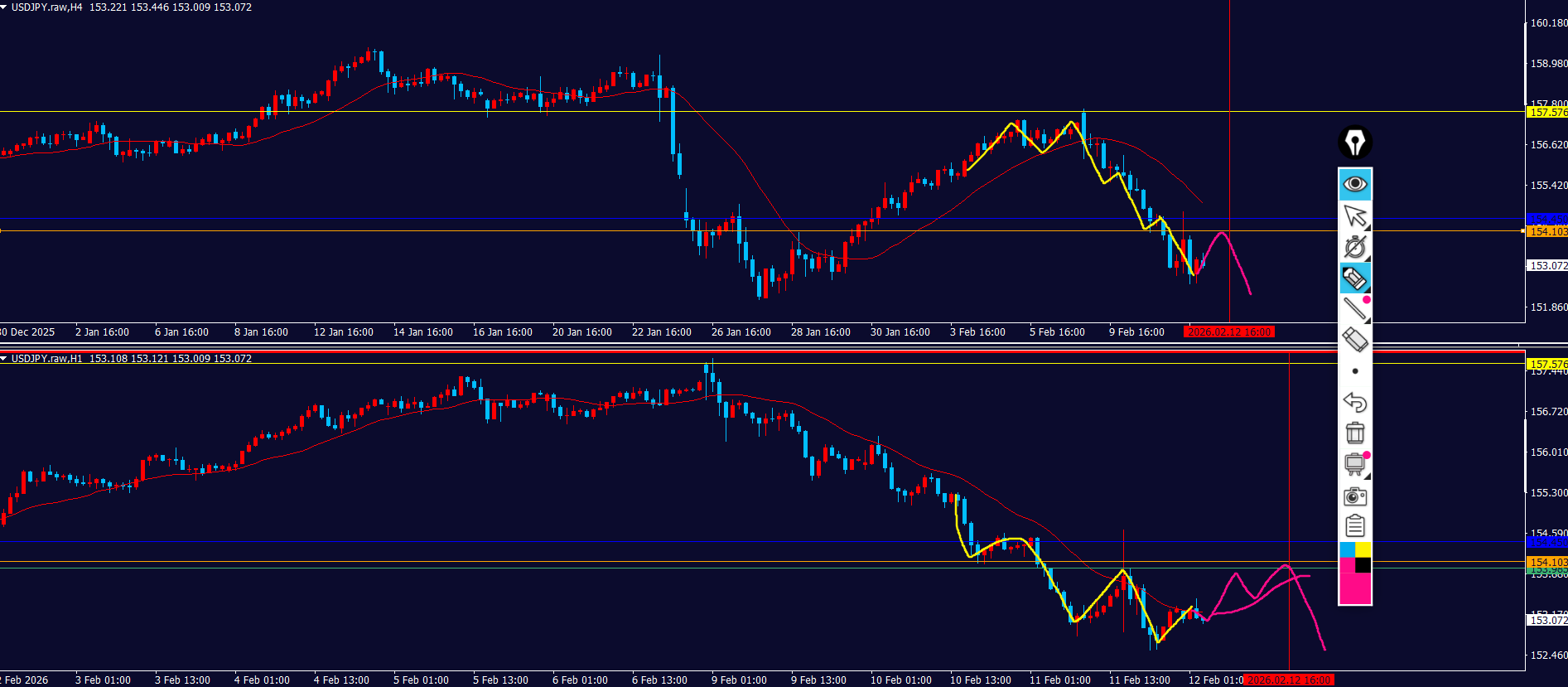
Task: Take a screenshot with the camera icon
Action: 1354,496
